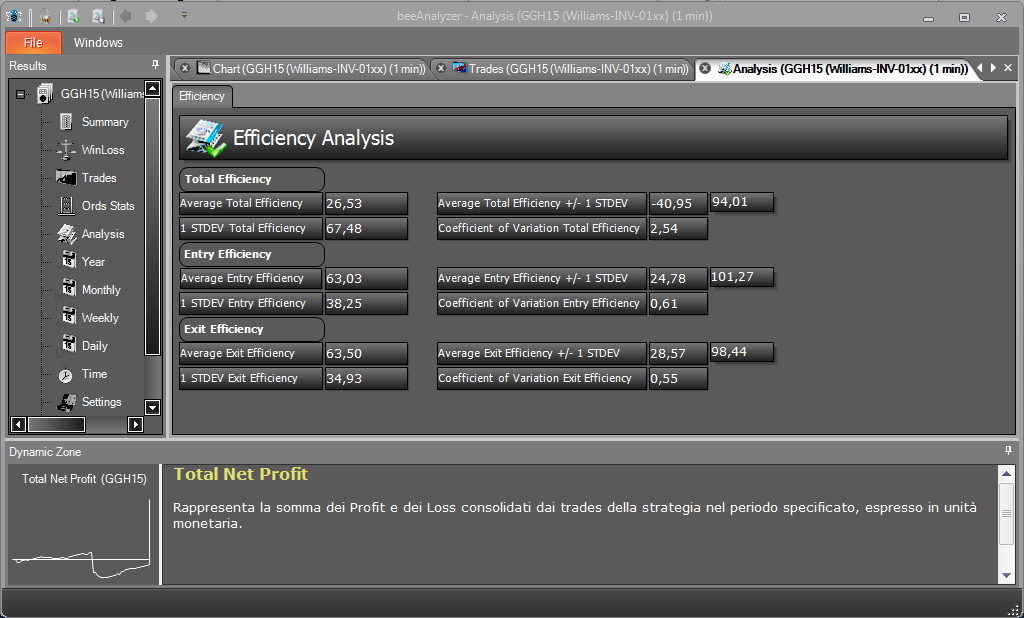Select the Time clock icon
Image resolution: width=1024 pixels, height=618 pixels.
tap(65, 375)
